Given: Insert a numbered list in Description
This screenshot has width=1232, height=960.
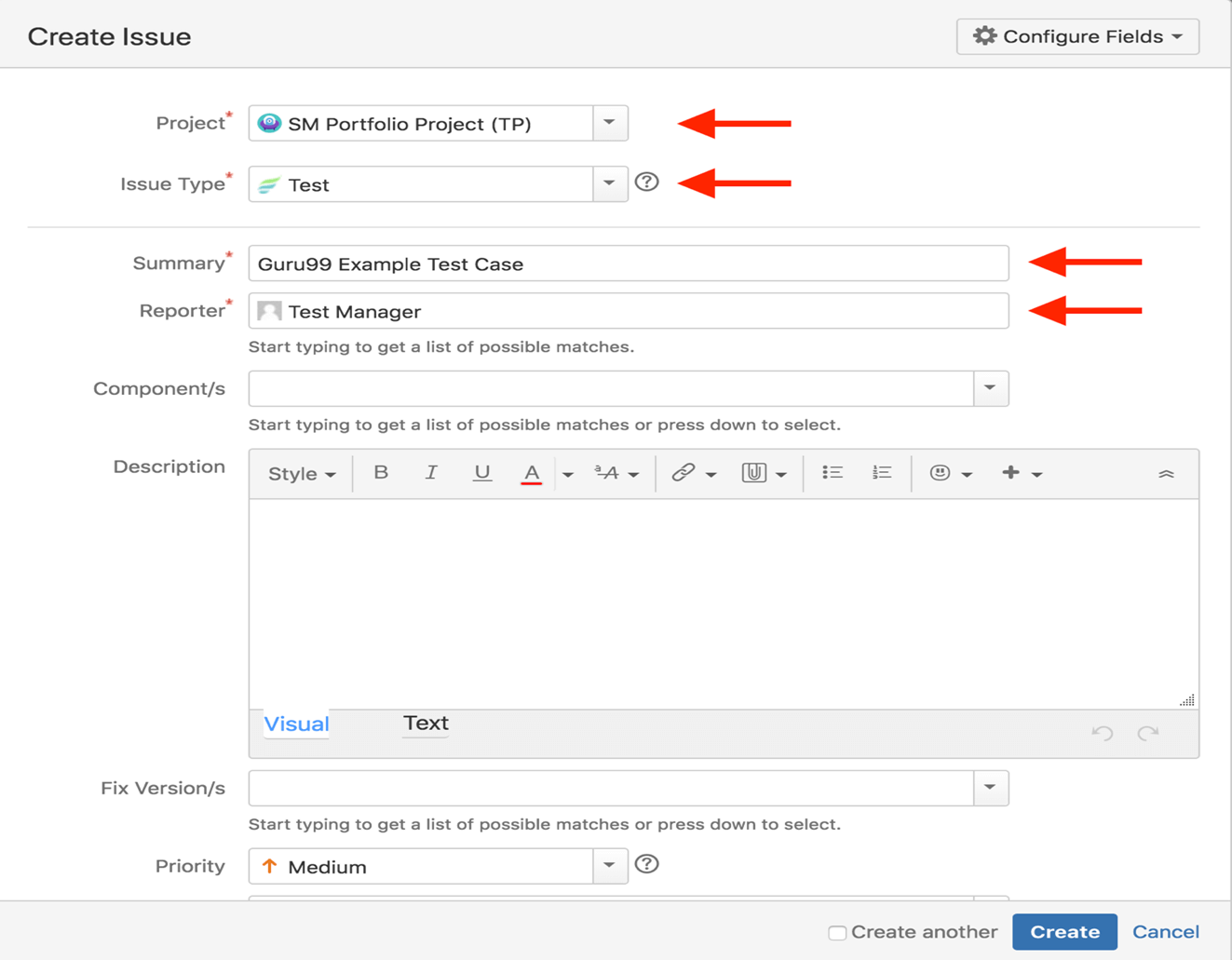Looking at the screenshot, I should [881, 473].
